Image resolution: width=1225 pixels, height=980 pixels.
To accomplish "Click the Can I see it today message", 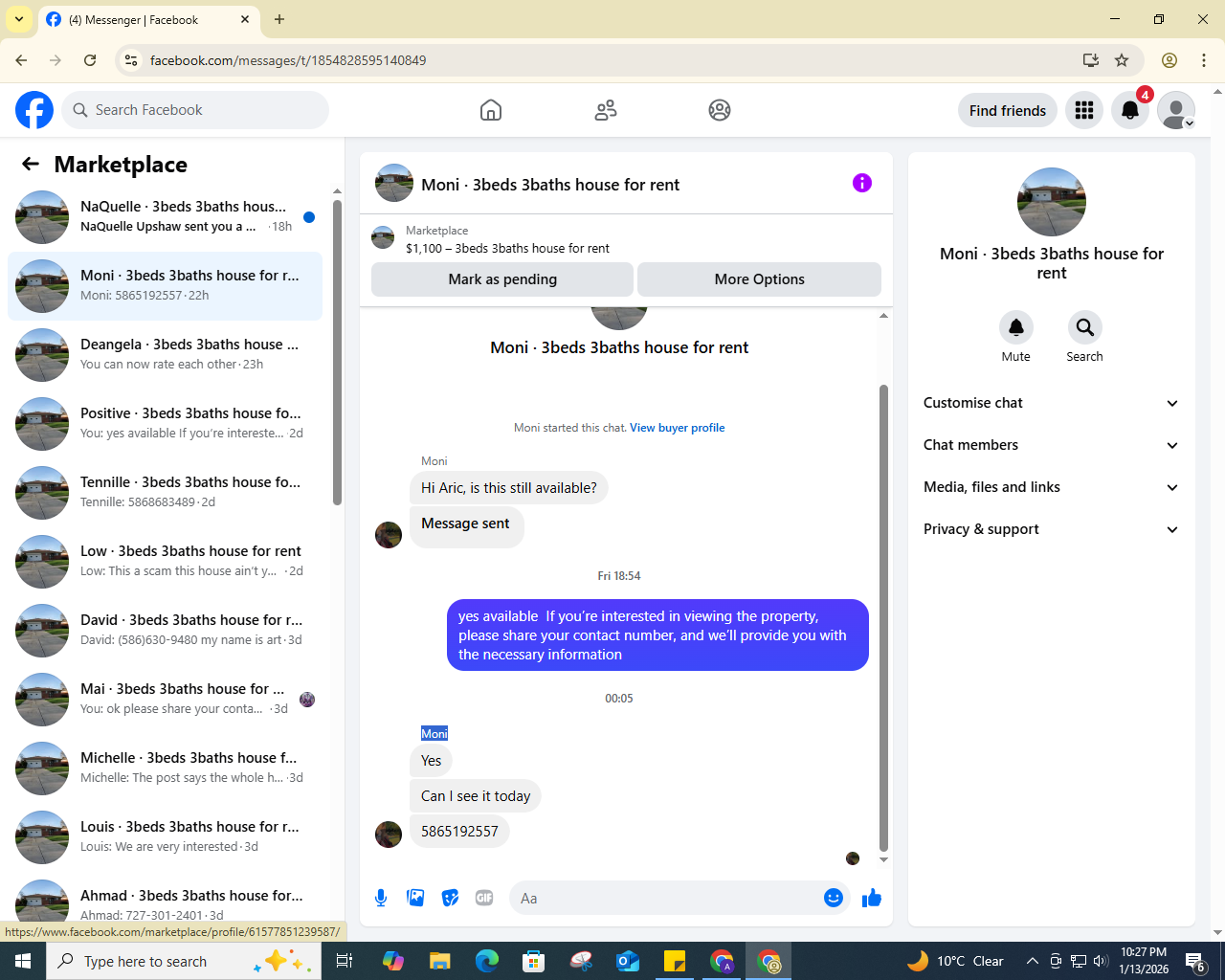I will pos(476,796).
